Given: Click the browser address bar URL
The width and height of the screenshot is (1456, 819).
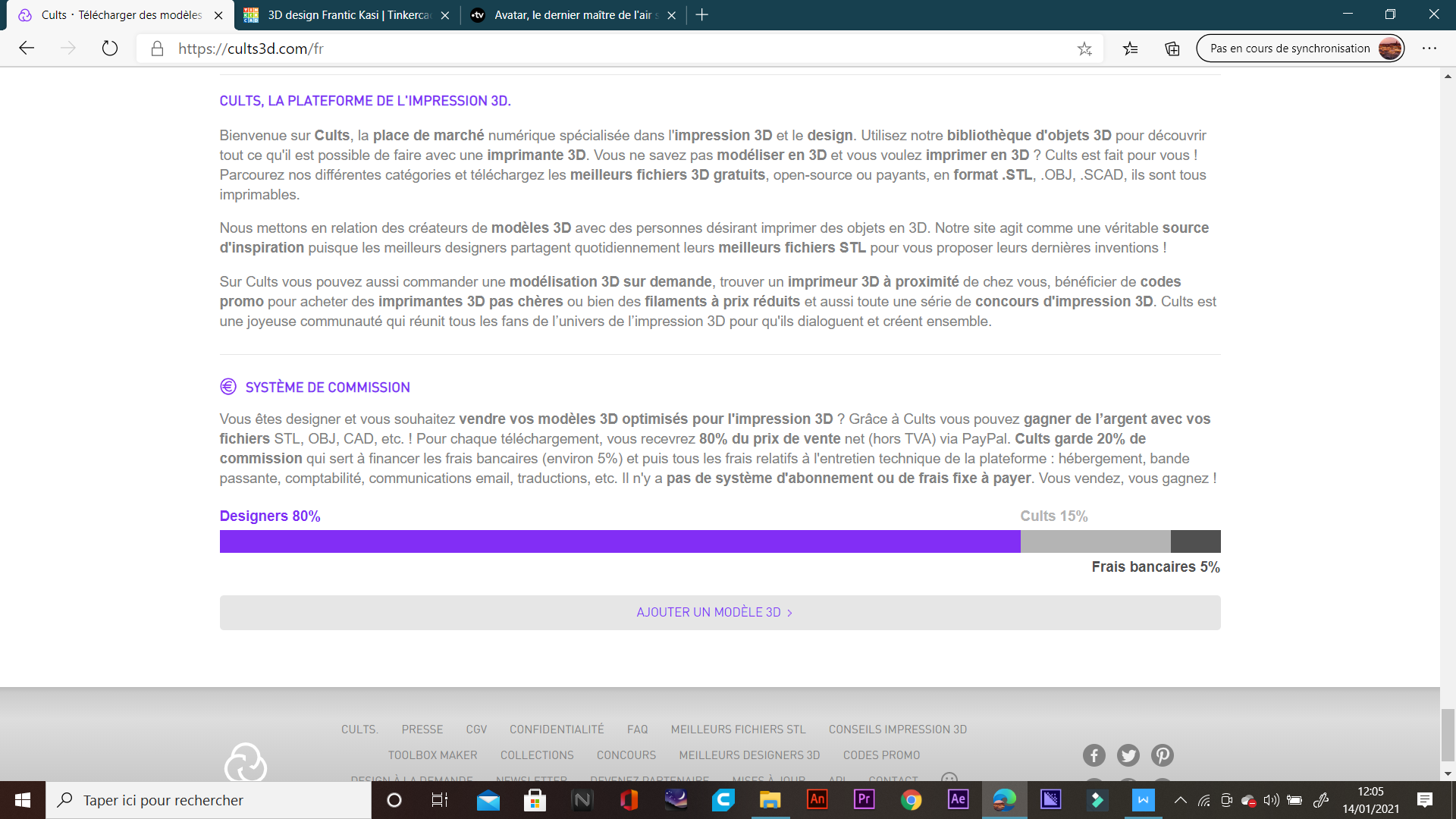Looking at the screenshot, I should 251,49.
